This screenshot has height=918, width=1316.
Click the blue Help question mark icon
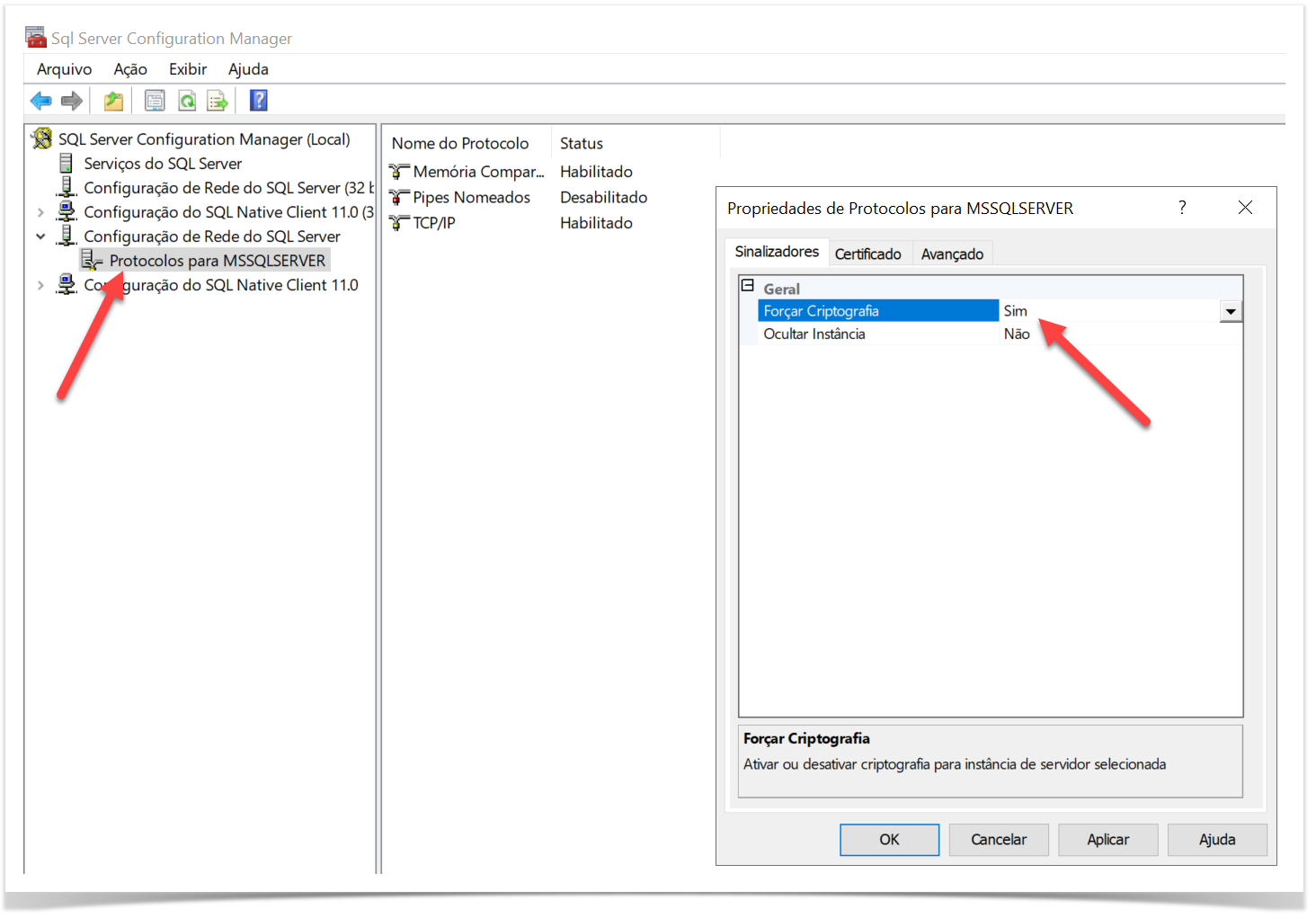coord(259,101)
